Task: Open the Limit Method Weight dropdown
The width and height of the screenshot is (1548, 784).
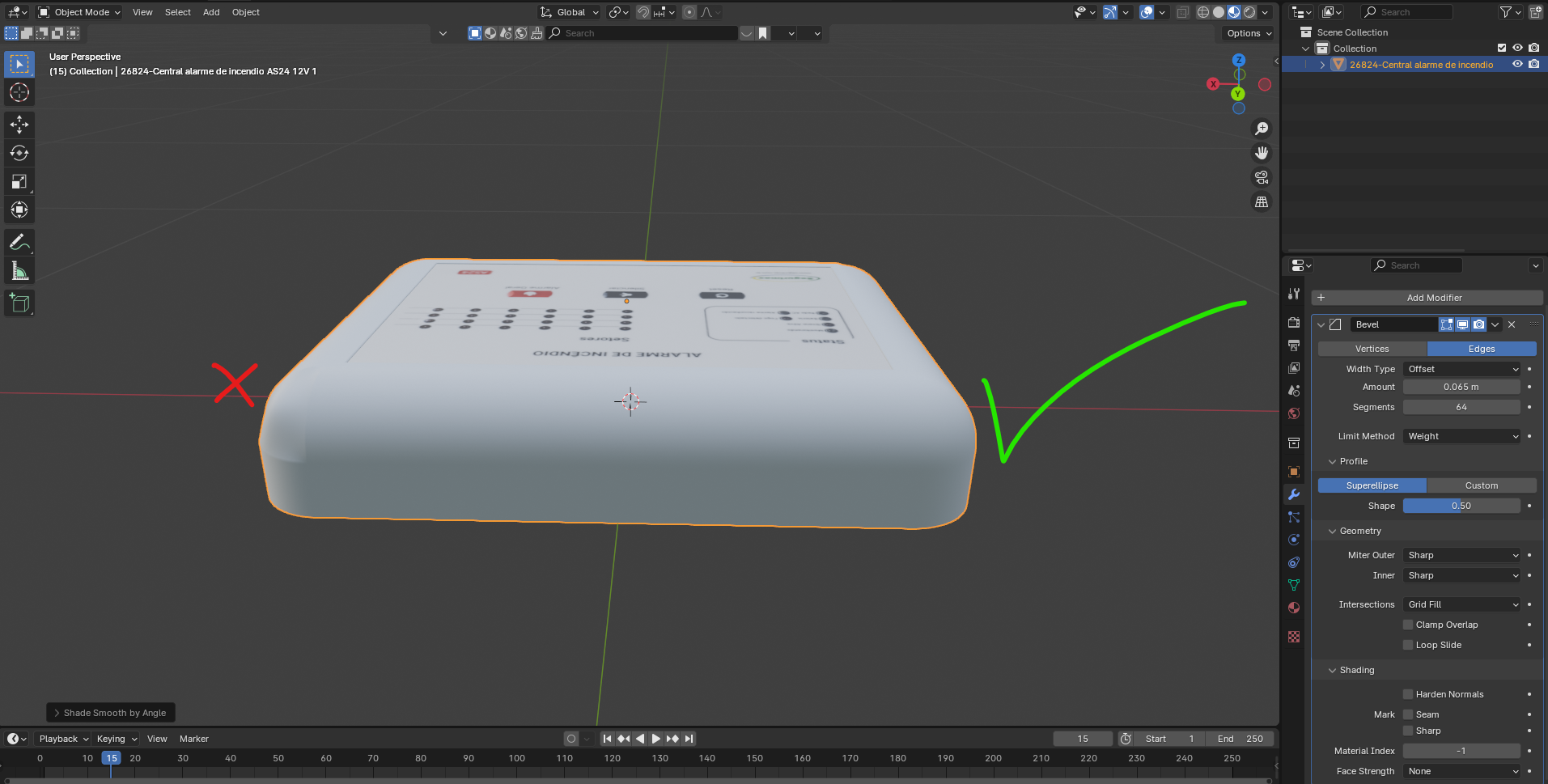Action: click(1462, 436)
